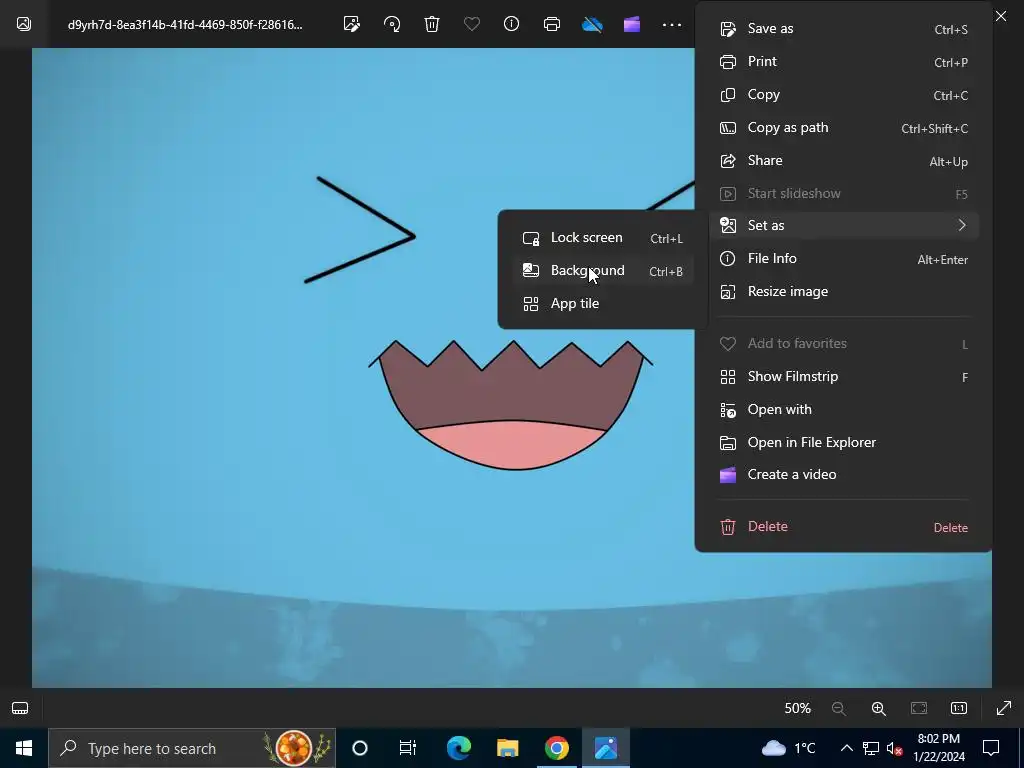Click the Photos app taskbar icon
1024x768 pixels.
[606, 748]
